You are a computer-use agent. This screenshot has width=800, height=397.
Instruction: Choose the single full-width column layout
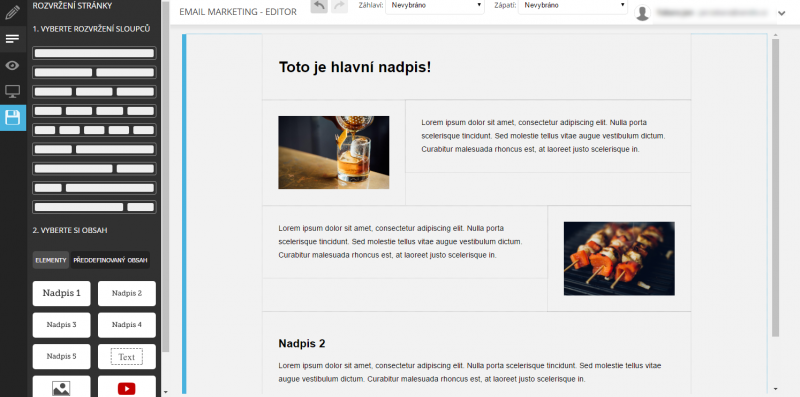pyautogui.click(x=94, y=53)
